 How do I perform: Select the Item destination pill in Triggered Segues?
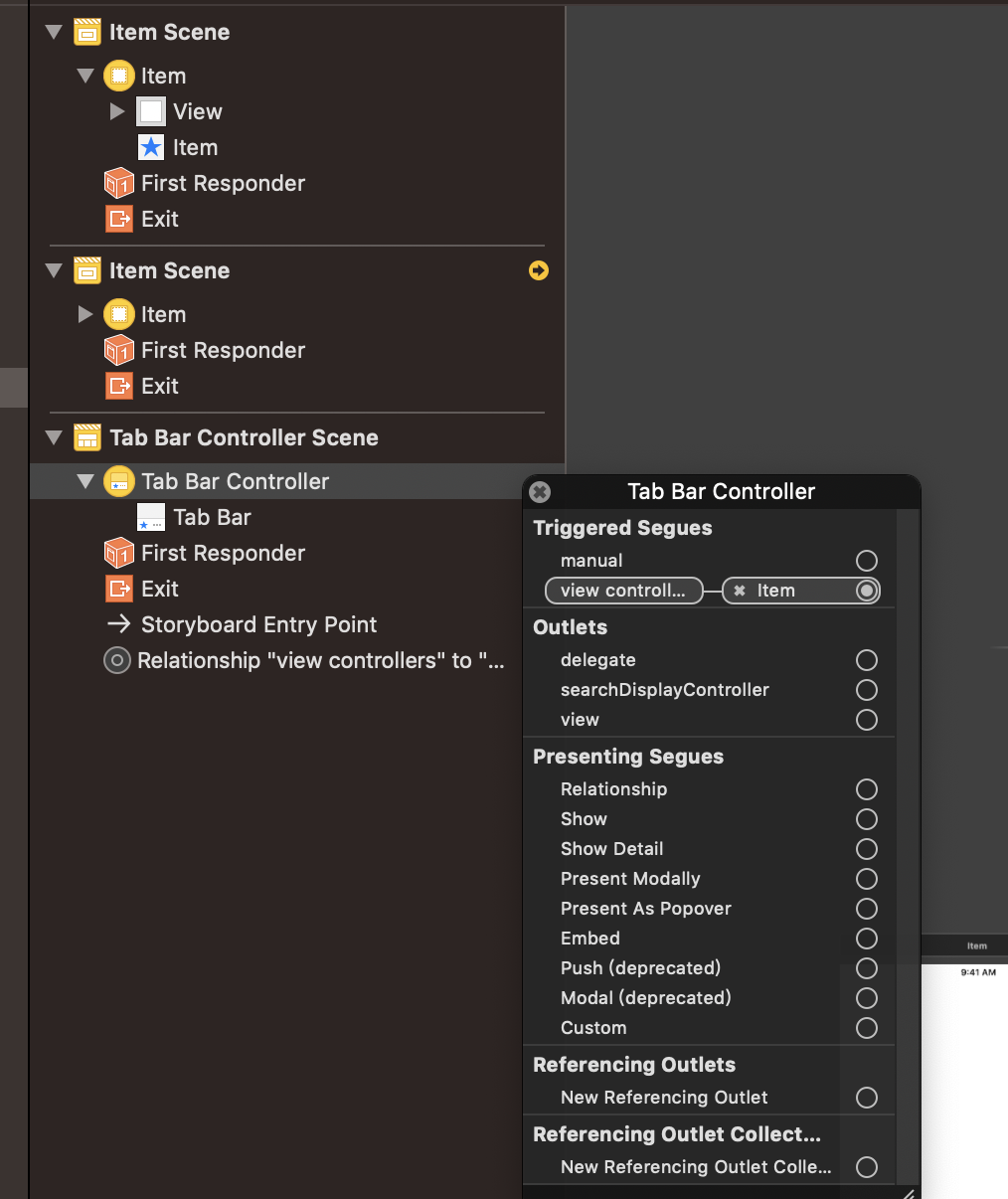click(801, 591)
